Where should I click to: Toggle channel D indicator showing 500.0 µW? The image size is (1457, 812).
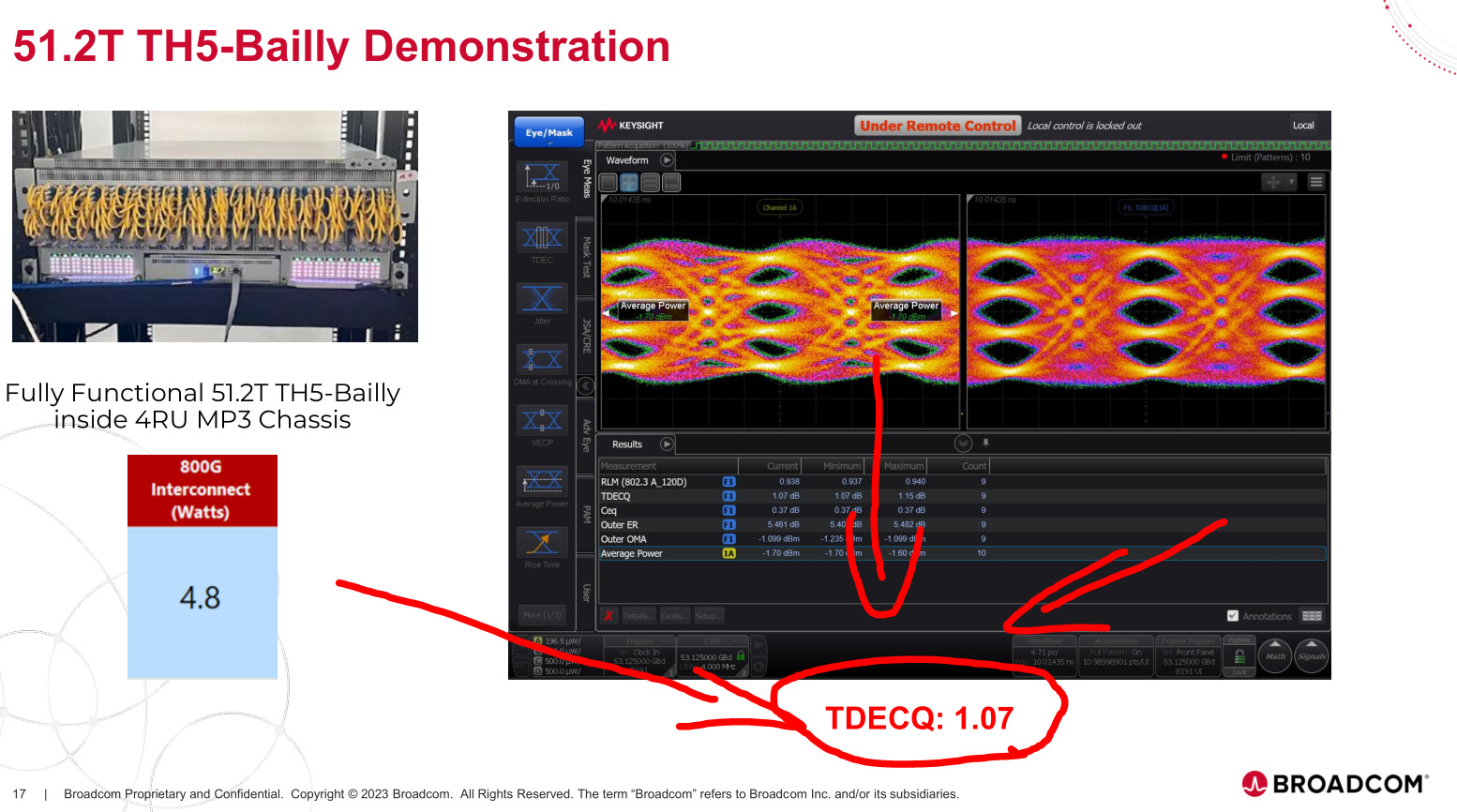click(538, 670)
